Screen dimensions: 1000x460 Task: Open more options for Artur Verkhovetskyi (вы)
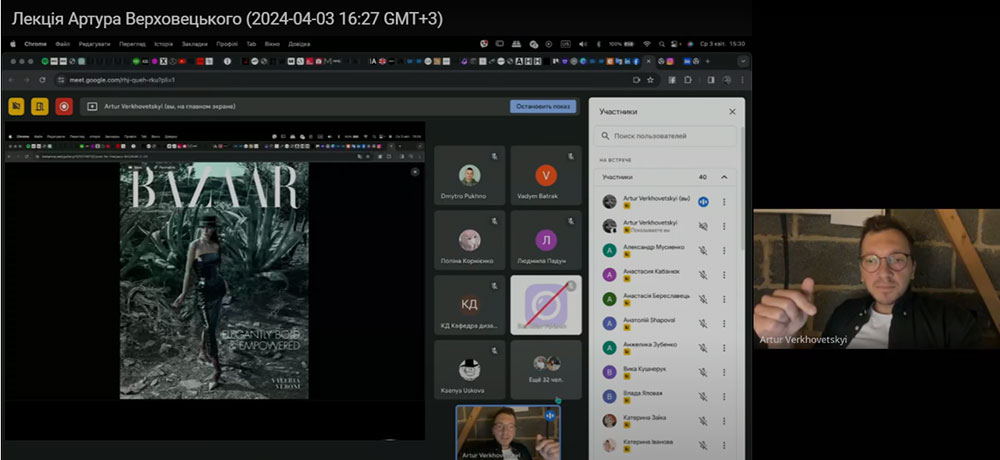pos(724,202)
